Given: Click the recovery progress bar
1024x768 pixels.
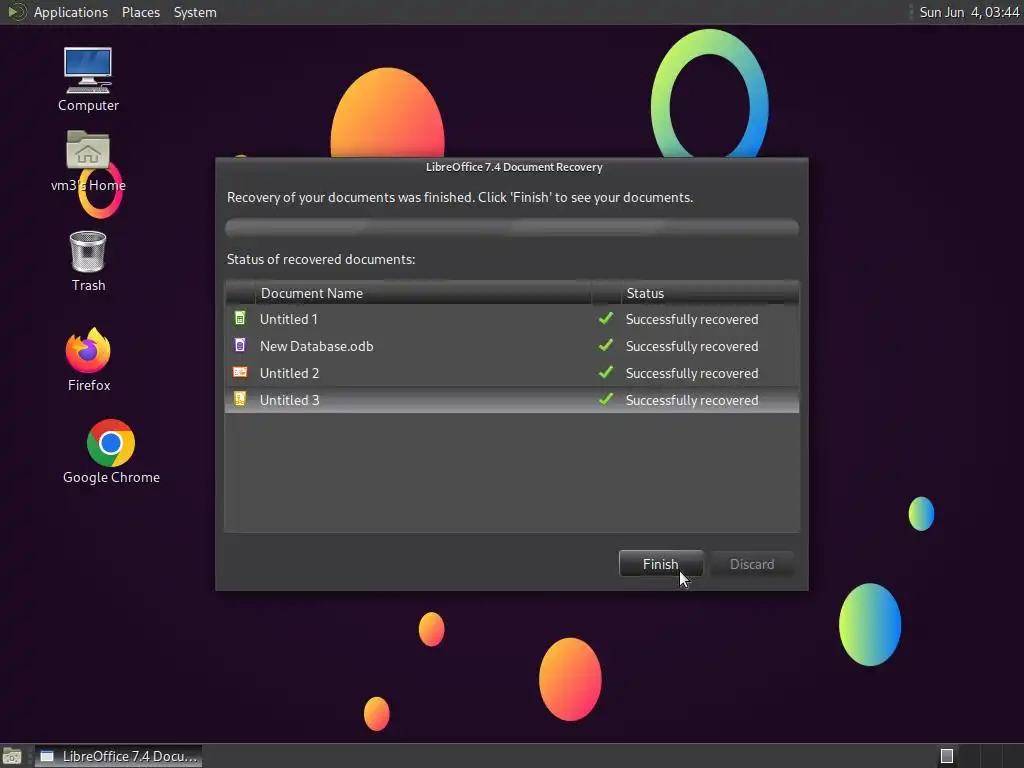Looking at the screenshot, I should click(x=512, y=227).
